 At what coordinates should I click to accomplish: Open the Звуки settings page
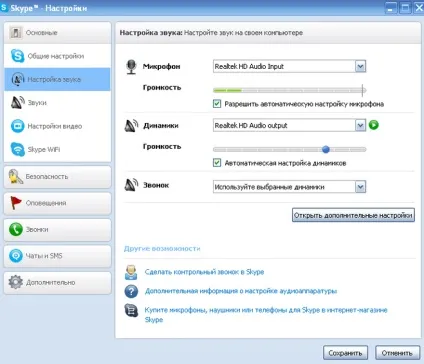[57, 103]
